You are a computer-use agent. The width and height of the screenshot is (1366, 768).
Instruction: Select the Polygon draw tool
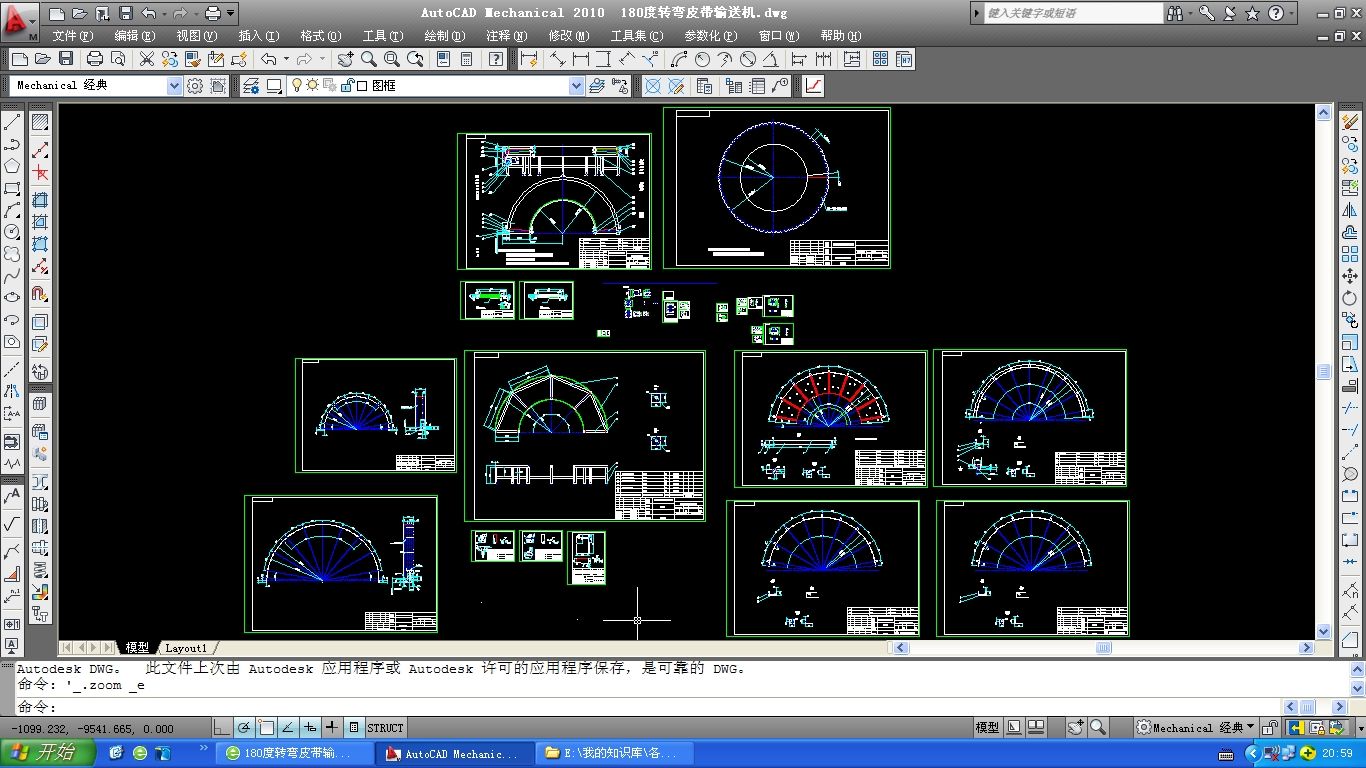(12, 166)
